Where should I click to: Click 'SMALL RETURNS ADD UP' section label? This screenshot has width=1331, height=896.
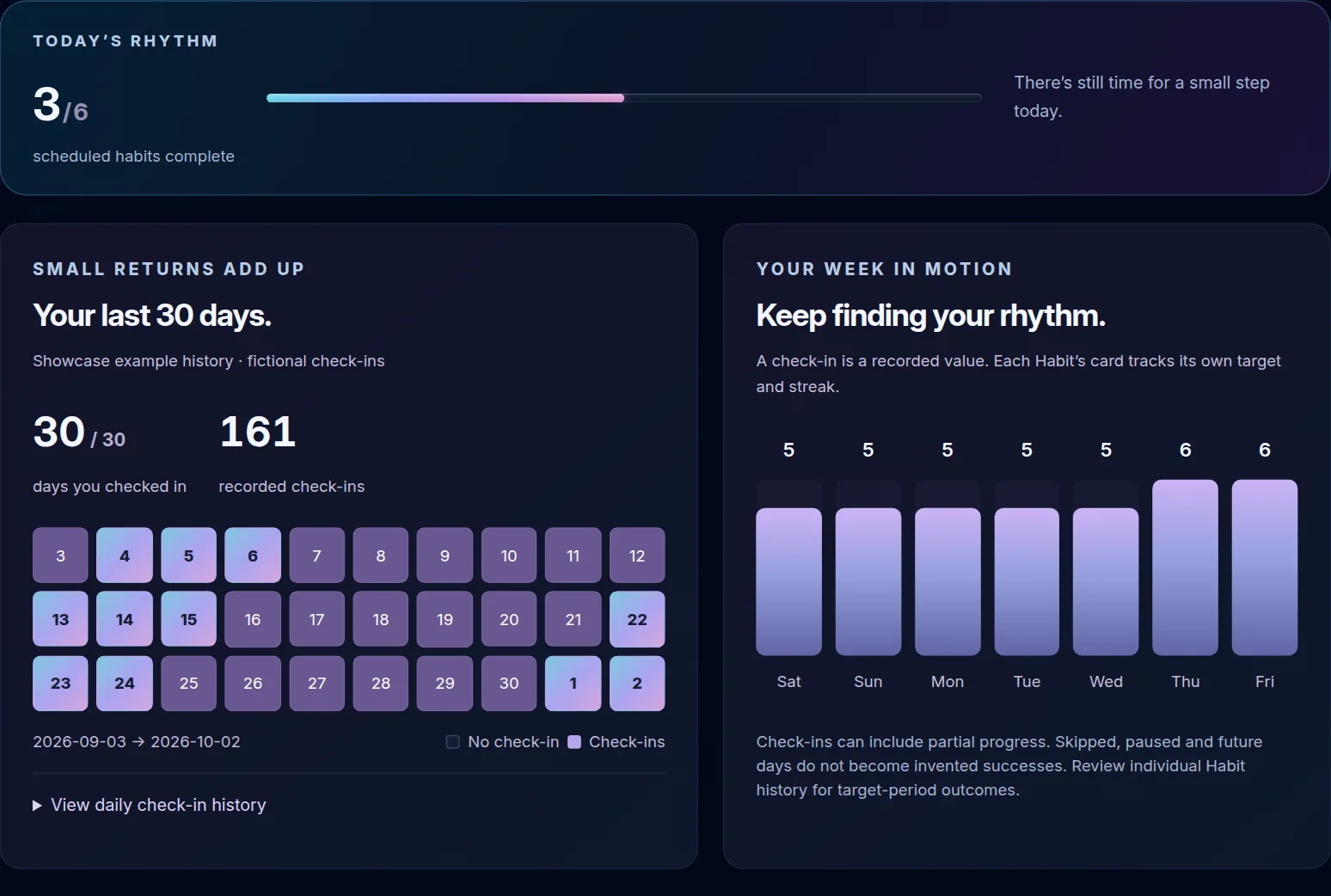click(x=169, y=269)
